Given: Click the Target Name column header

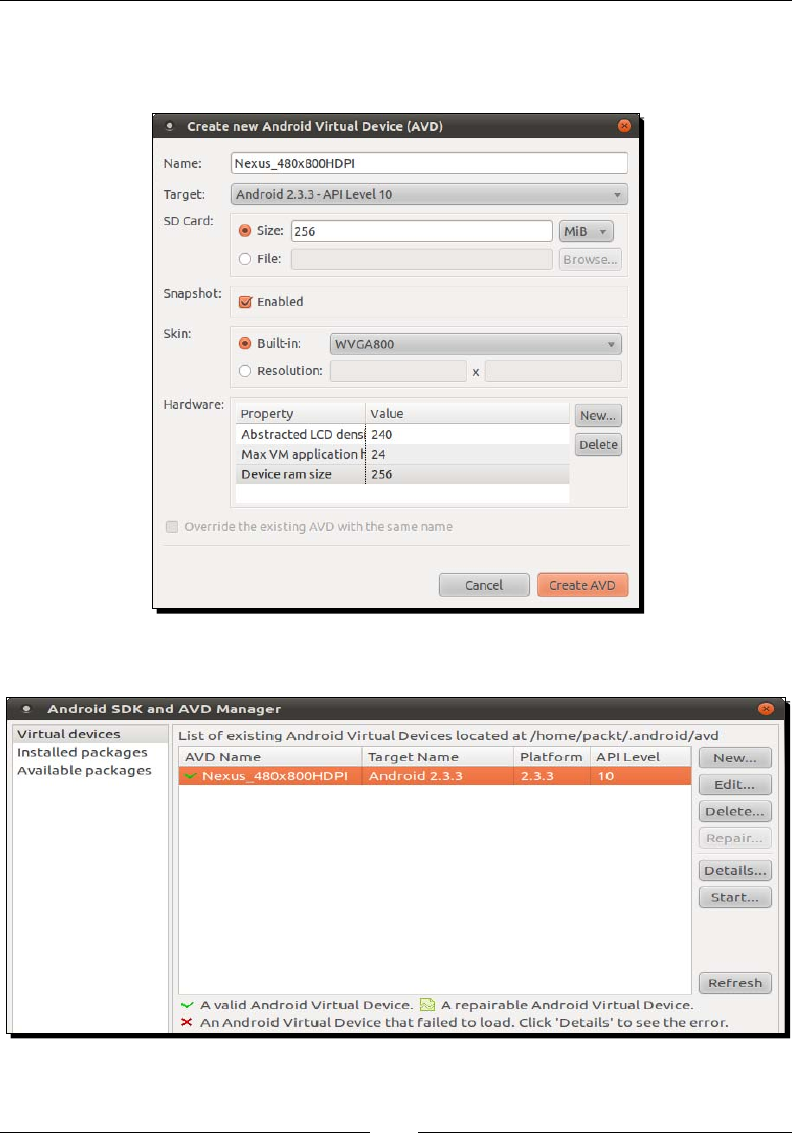Looking at the screenshot, I should [x=437, y=757].
